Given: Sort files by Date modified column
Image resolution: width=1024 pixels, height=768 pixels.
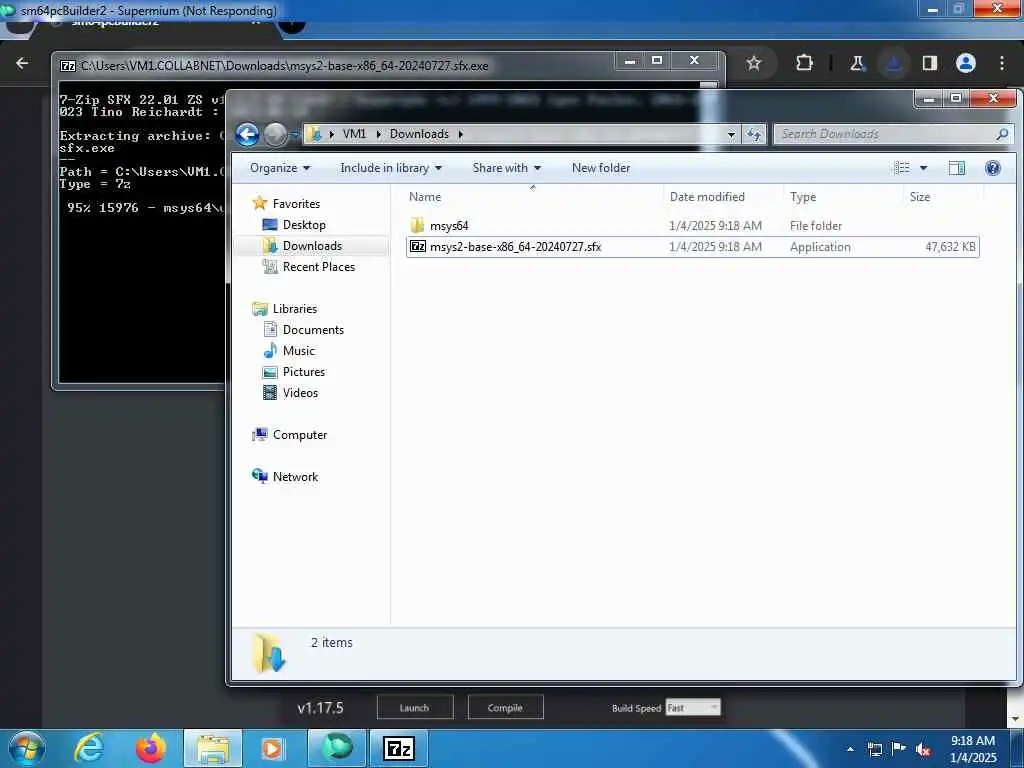Looking at the screenshot, I should (707, 197).
